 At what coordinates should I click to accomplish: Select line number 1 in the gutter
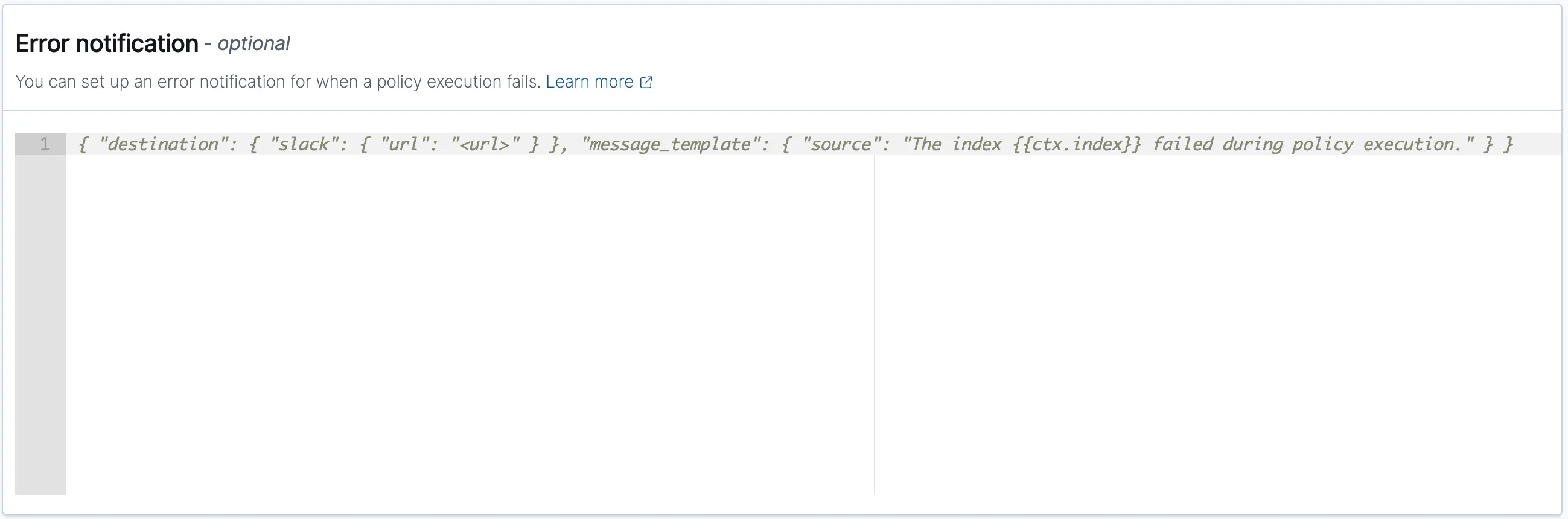pos(45,144)
